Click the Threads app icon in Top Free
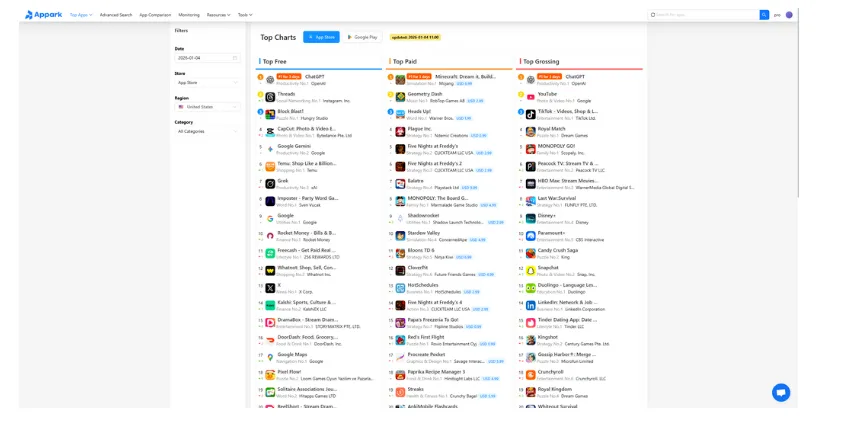The height and width of the screenshot is (421, 841). [x=270, y=97]
